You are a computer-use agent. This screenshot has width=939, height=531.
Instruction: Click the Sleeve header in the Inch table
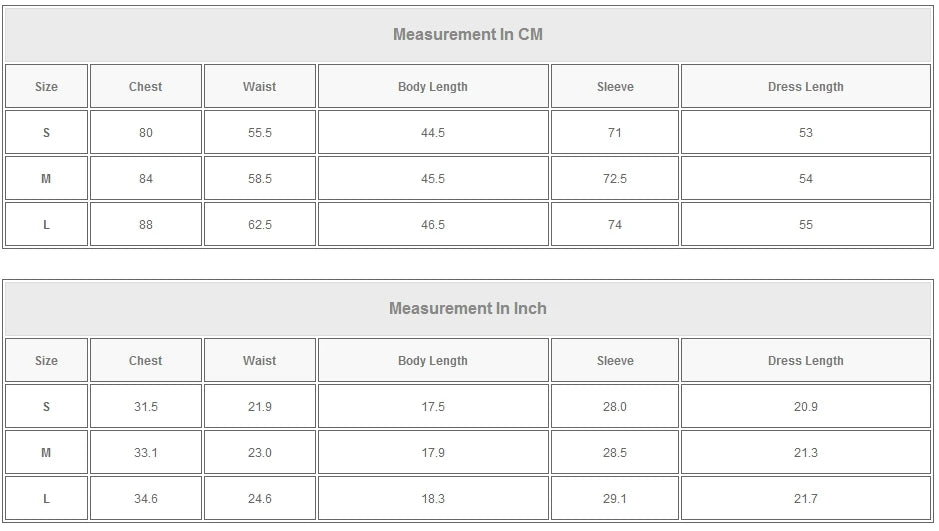615,361
